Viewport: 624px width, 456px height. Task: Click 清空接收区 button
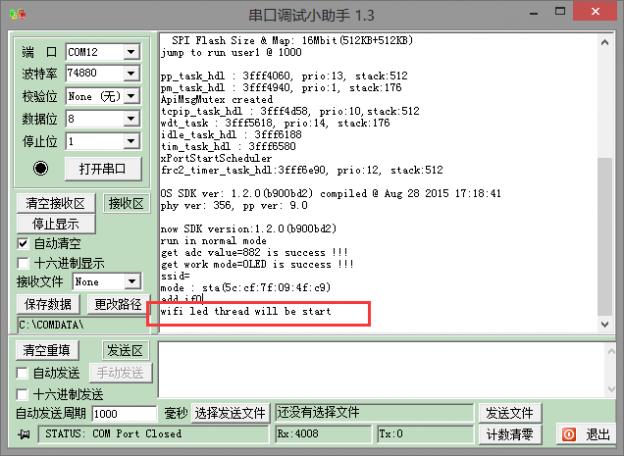point(56,203)
